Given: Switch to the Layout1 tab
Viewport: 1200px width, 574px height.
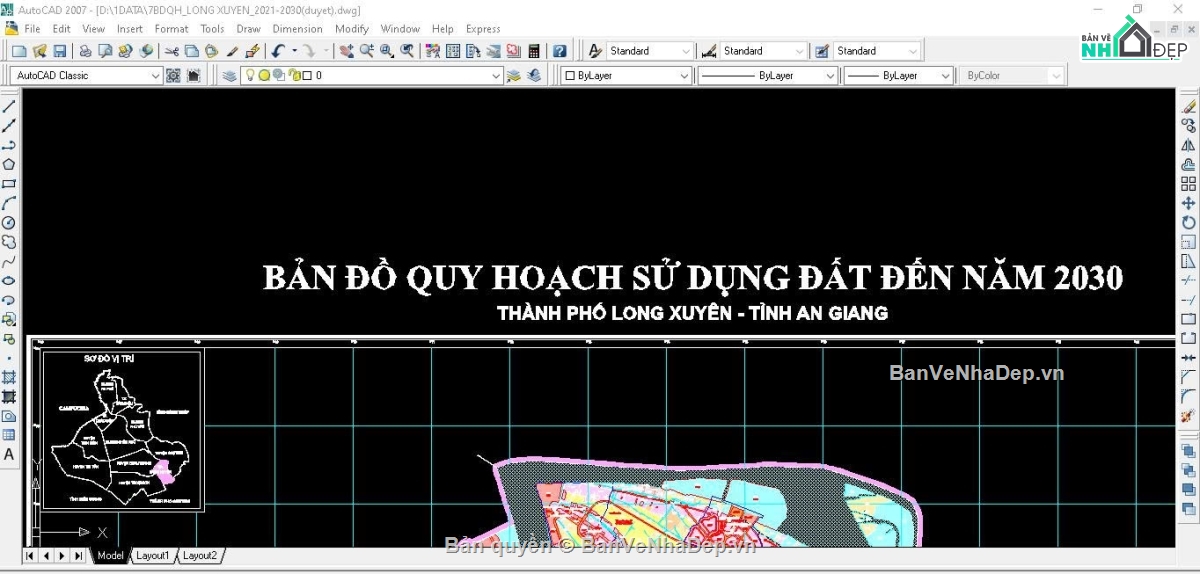Looking at the screenshot, I should 153,555.
